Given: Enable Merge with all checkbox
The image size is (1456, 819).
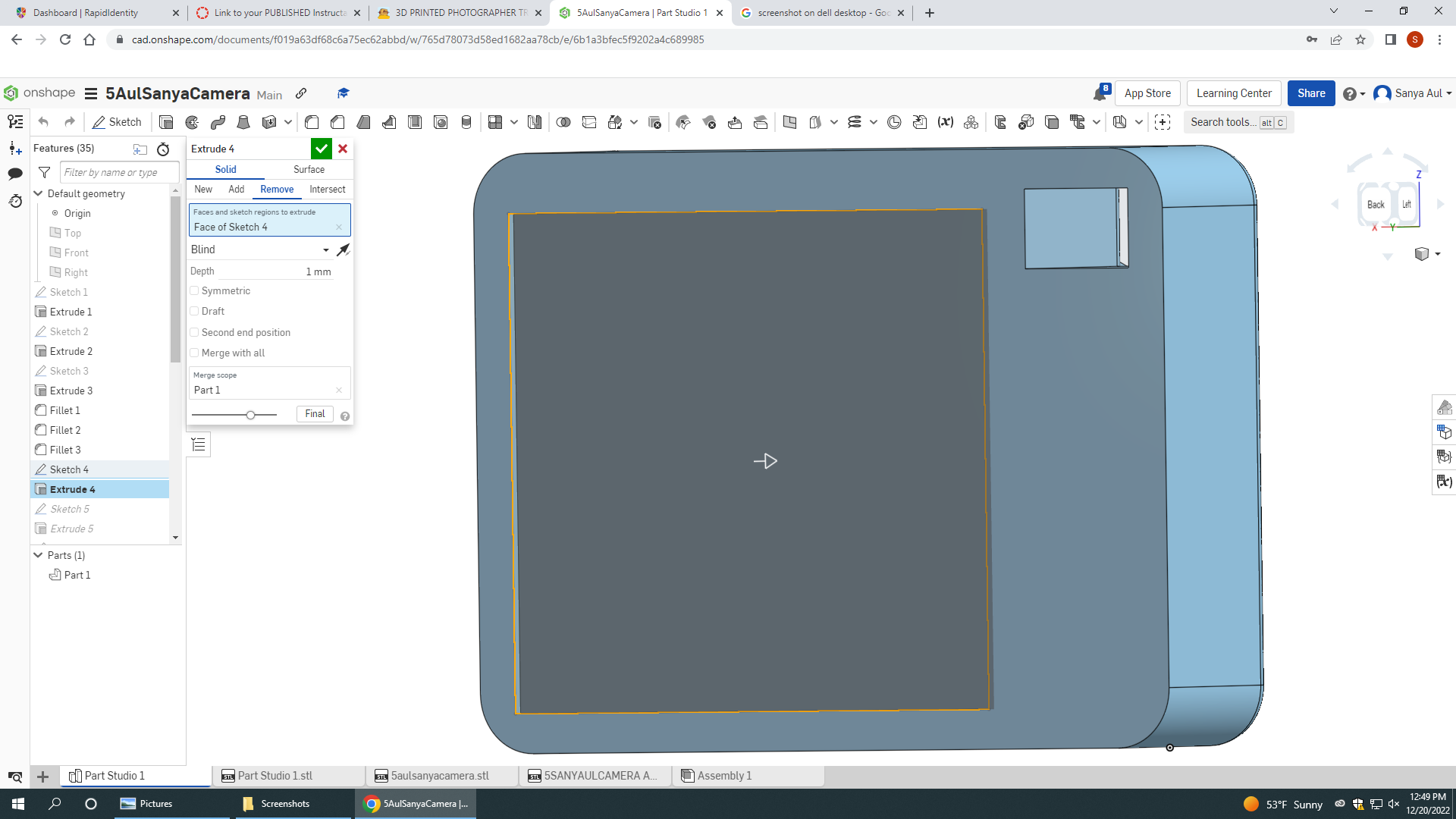Looking at the screenshot, I should (x=194, y=353).
